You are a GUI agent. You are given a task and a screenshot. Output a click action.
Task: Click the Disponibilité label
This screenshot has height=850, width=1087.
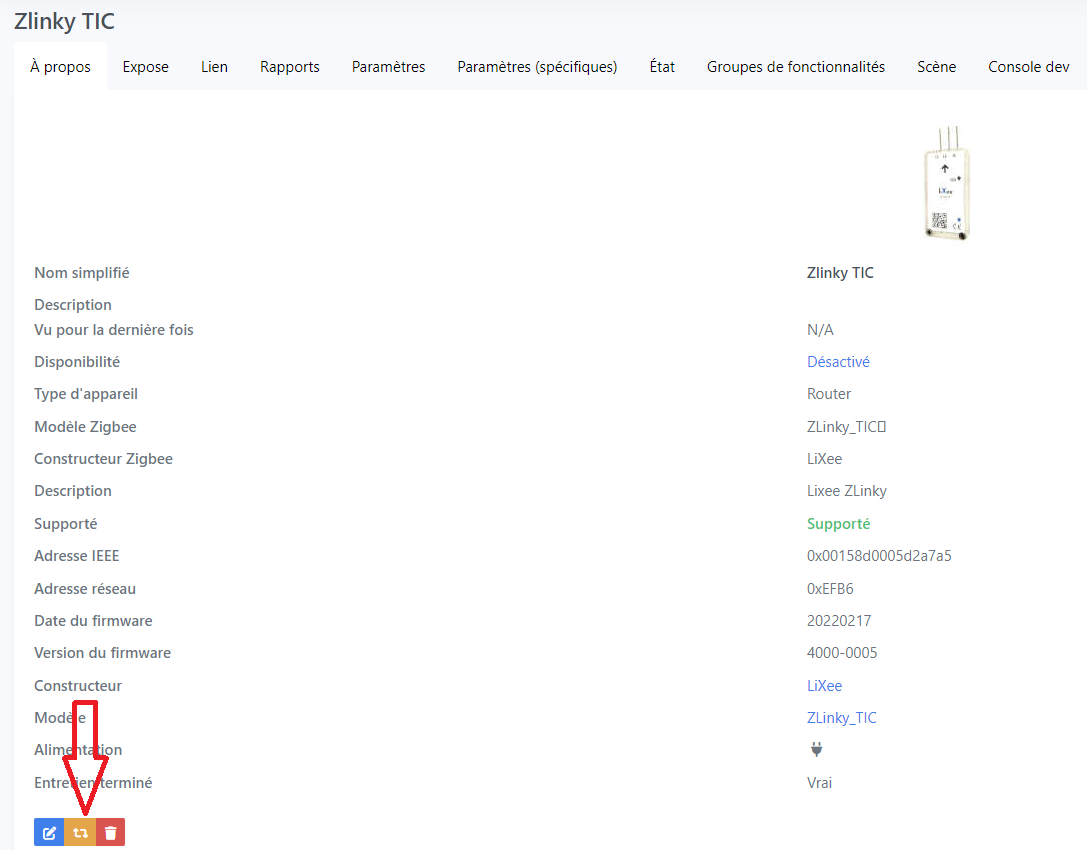[x=77, y=362]
